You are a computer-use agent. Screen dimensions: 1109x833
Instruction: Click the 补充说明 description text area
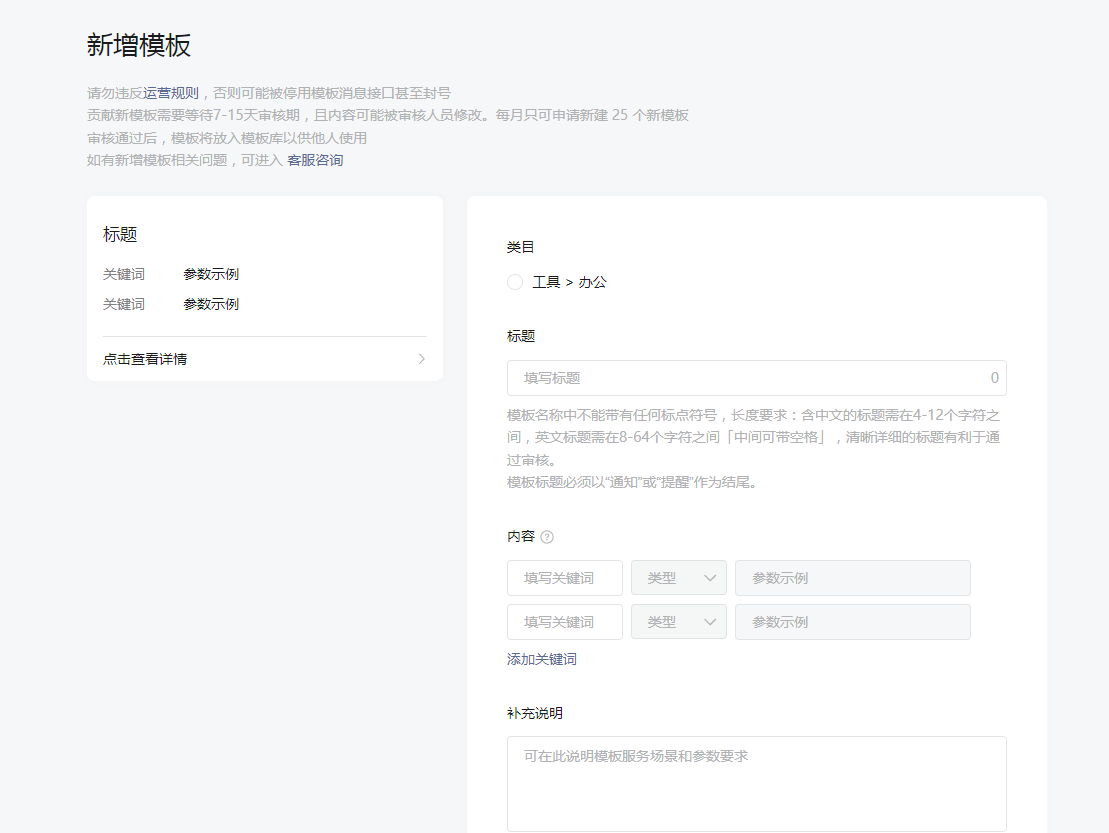756,784
